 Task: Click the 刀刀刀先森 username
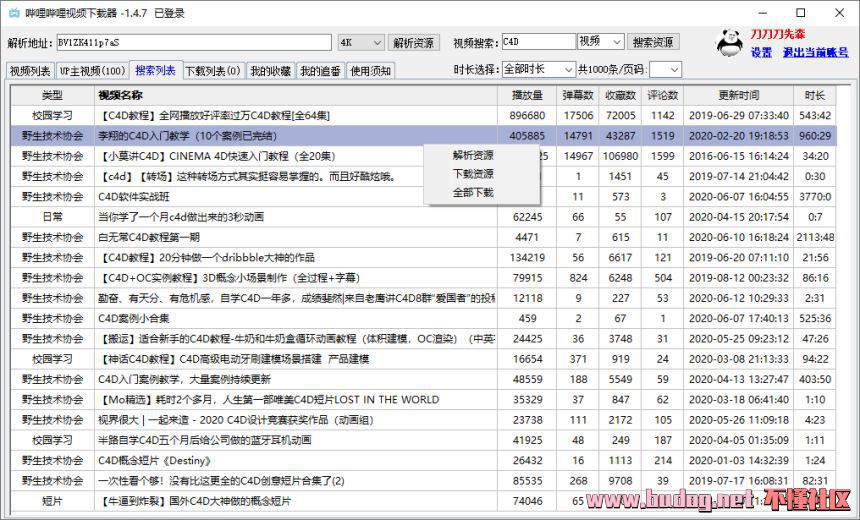(778, 34)
